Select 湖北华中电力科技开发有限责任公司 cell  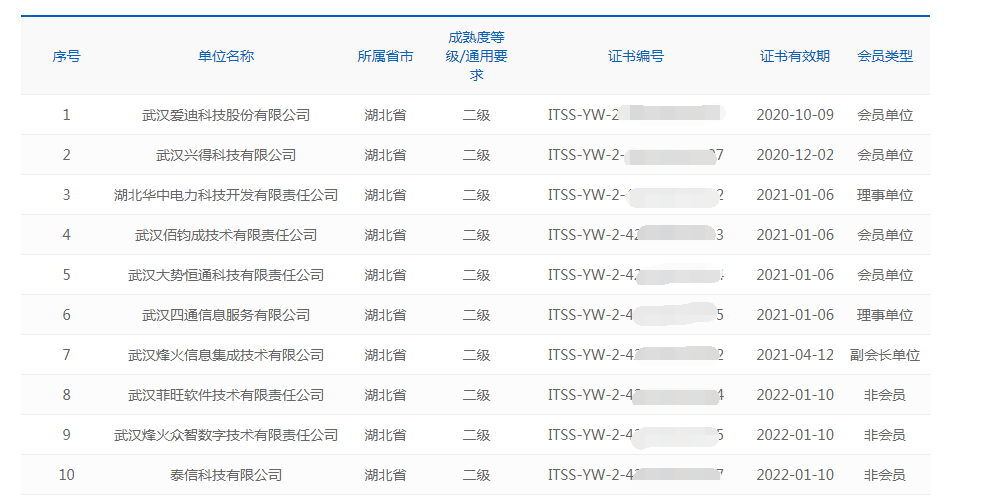(226, 195)
